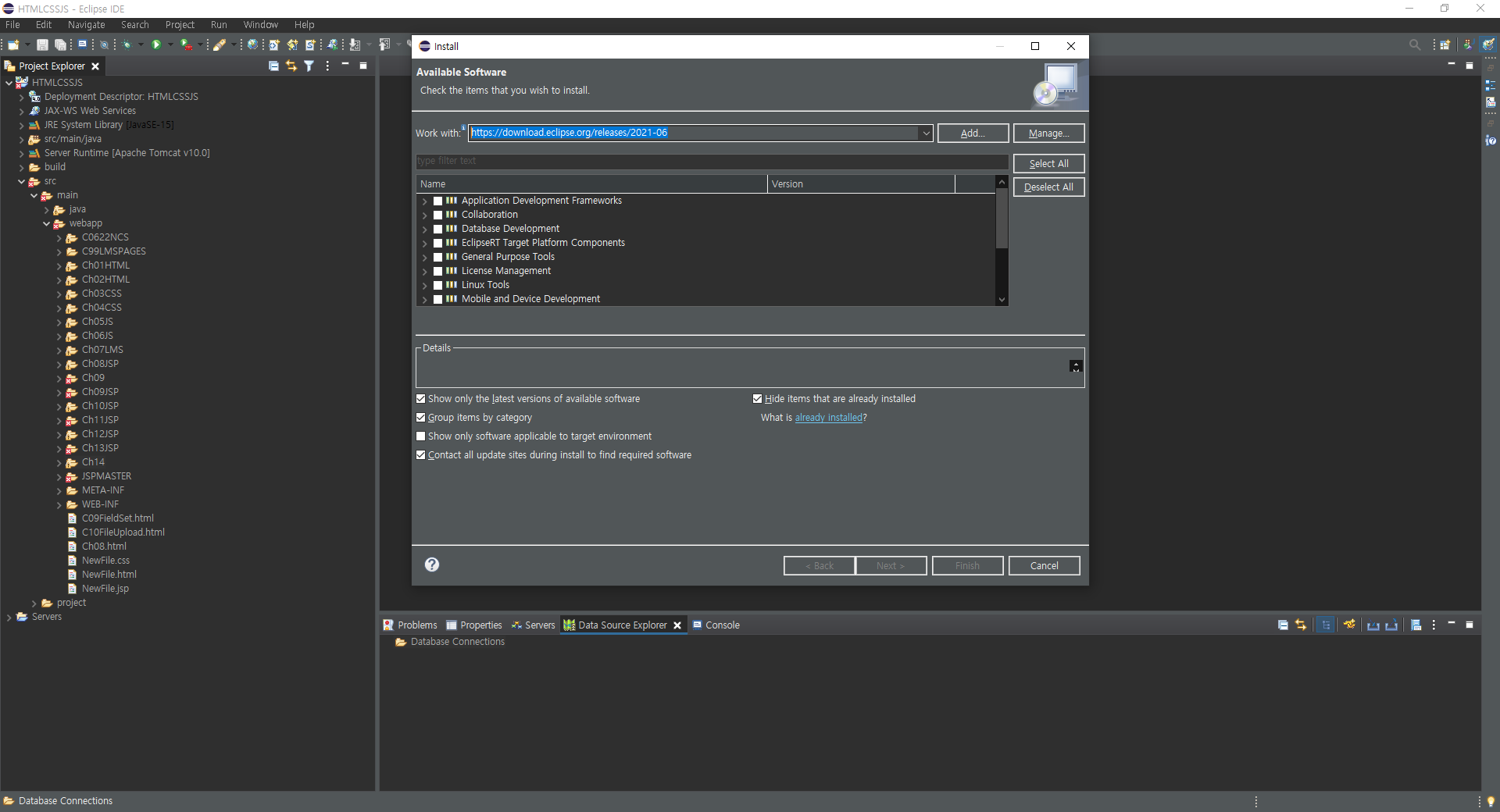The height and width of the screenshot is (812, 1500).
Task: Click the Manage... button
Action: 1048,133
